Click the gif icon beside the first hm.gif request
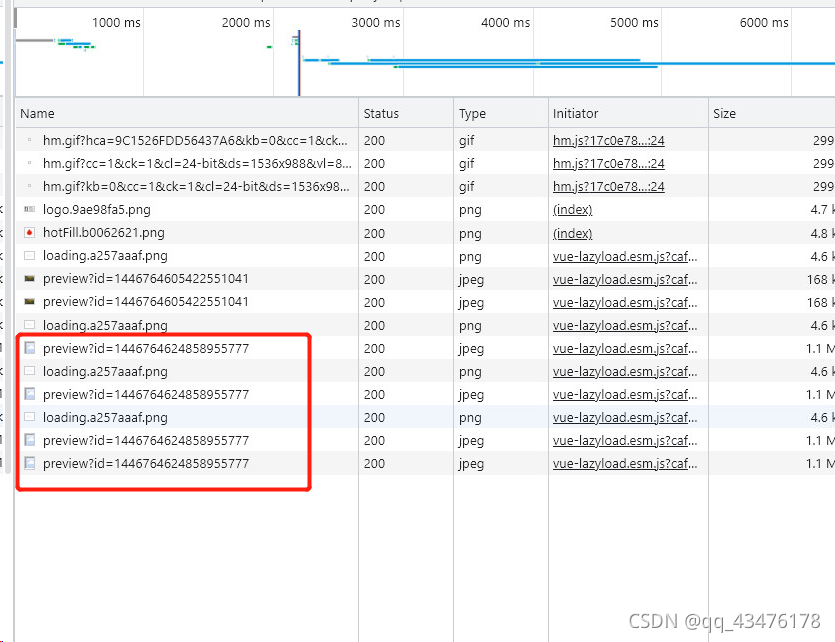Image resolution: width=835 pixels, height=642 pixels. [x=31, y=140]
